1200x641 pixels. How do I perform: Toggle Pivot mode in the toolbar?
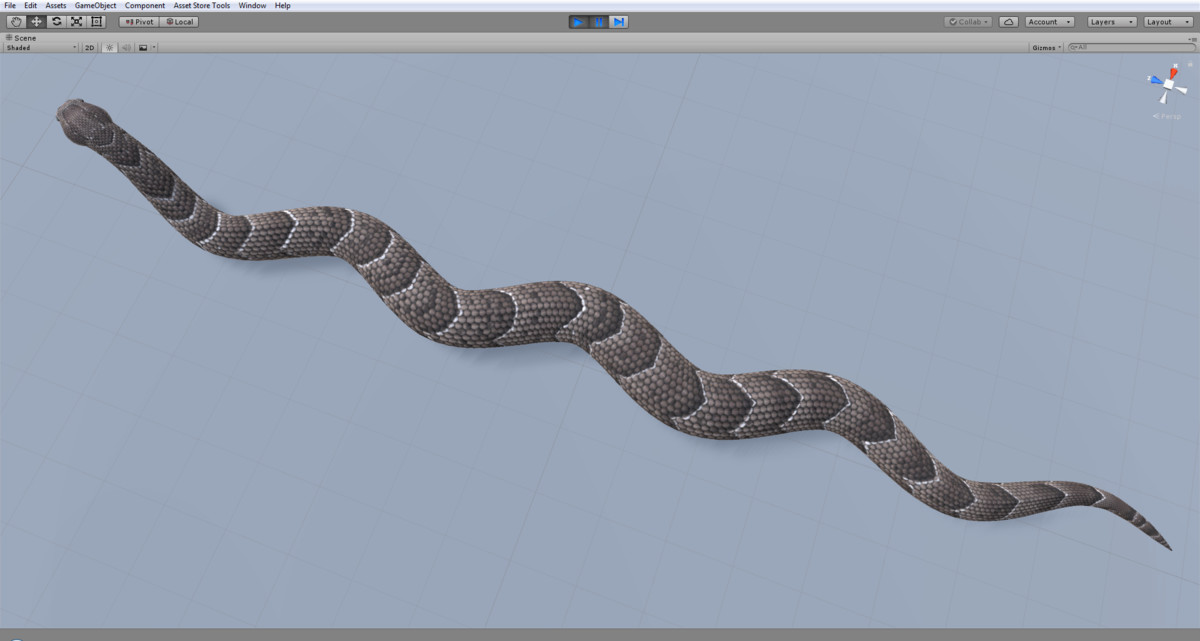[138, 21]
